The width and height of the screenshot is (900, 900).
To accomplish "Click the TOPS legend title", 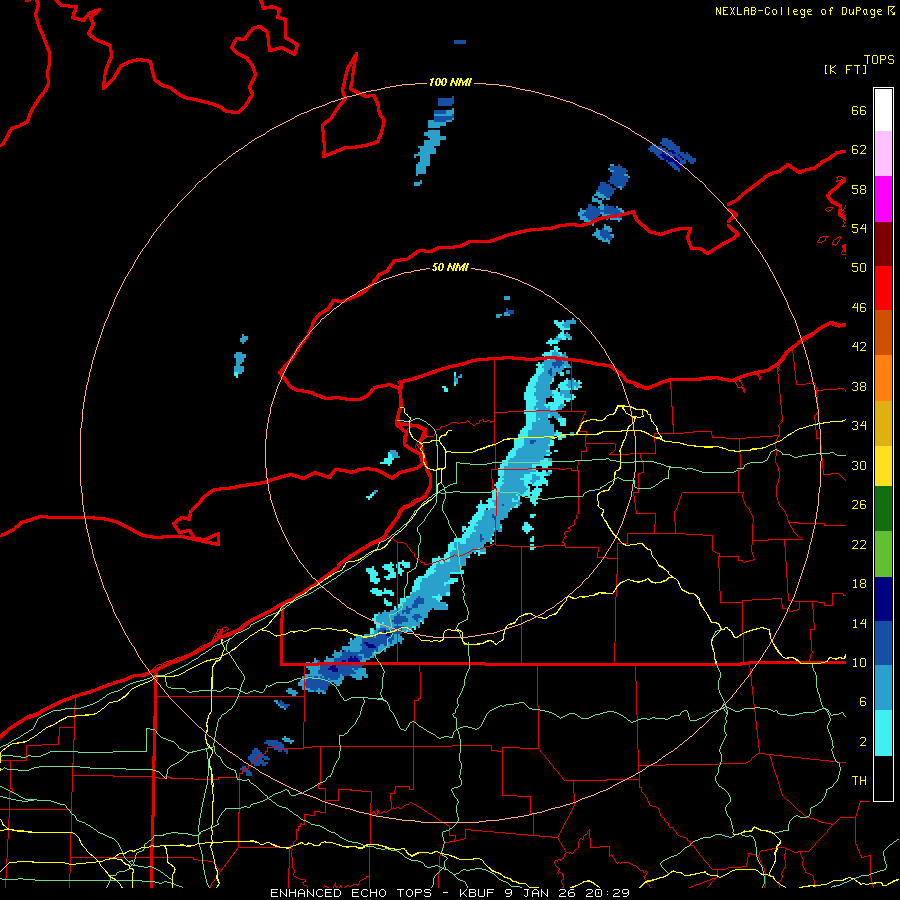I will point(879,59).
